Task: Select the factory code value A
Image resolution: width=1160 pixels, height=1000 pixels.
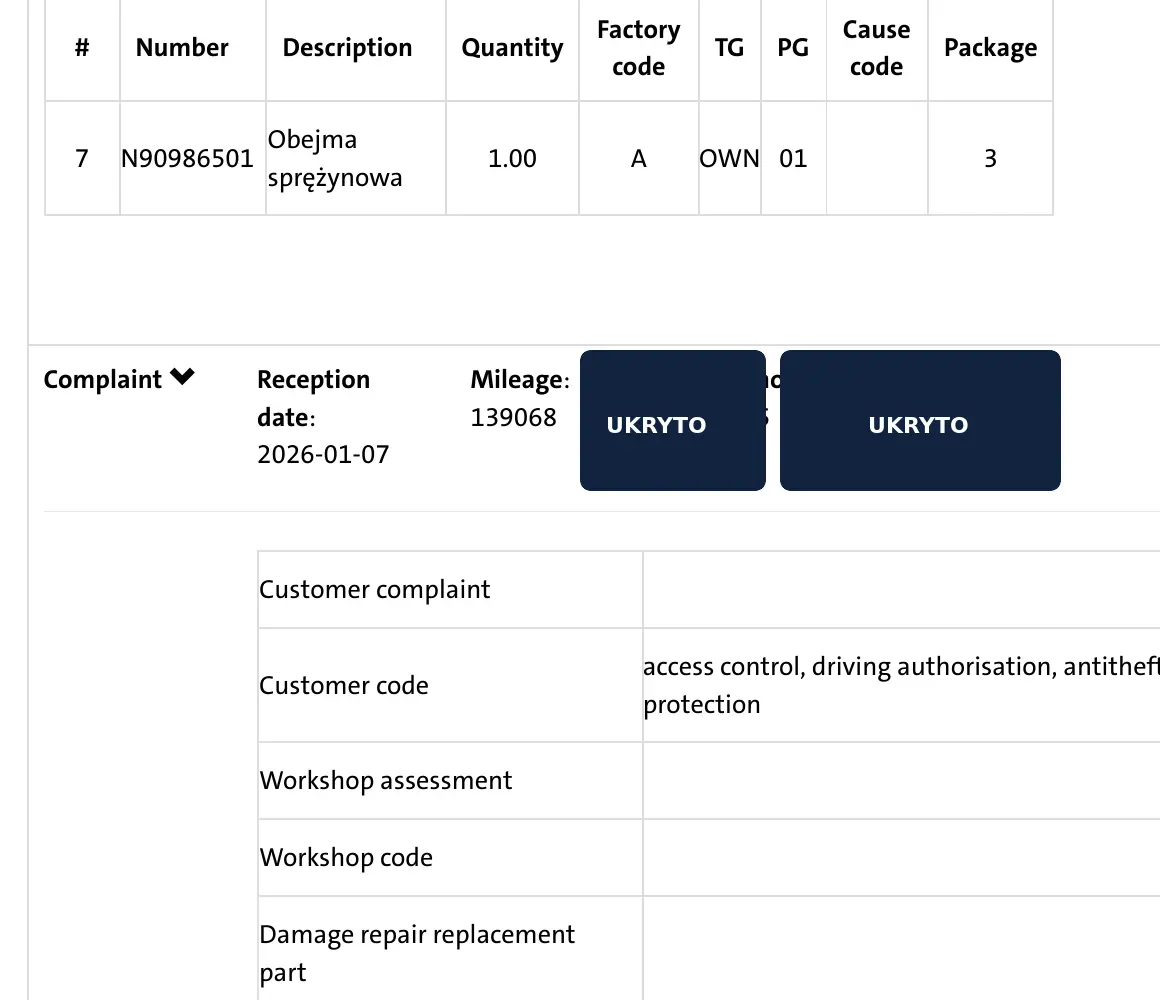Action: [x=638, y=158]
